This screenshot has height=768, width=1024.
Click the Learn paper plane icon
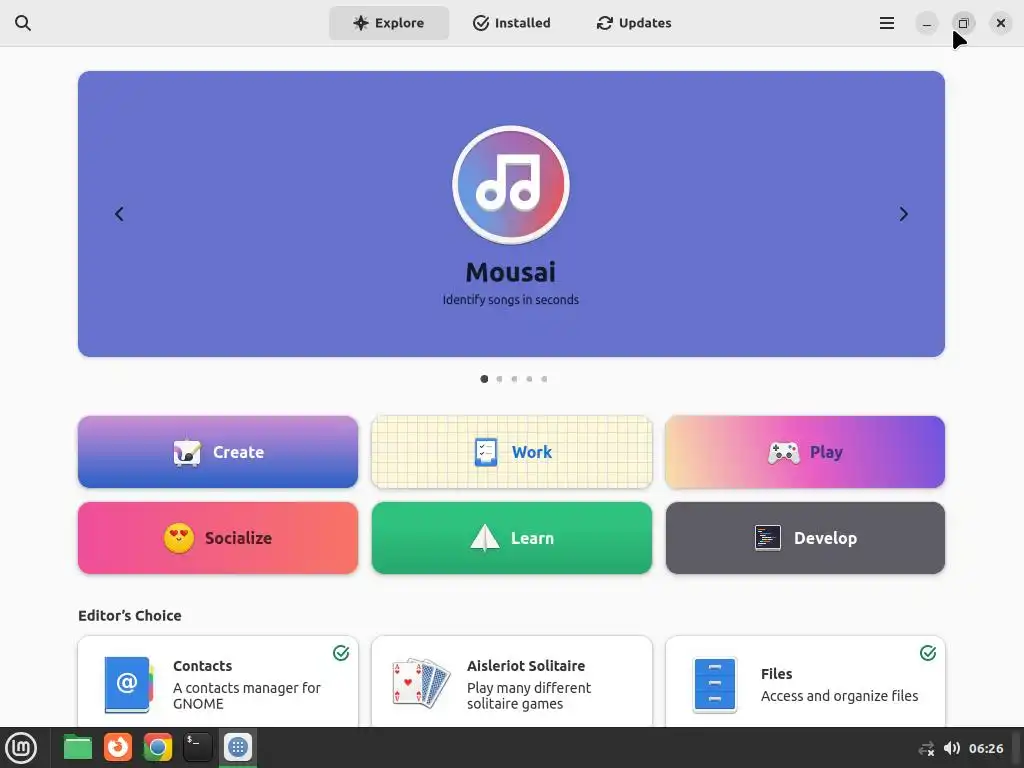point(485,538)
